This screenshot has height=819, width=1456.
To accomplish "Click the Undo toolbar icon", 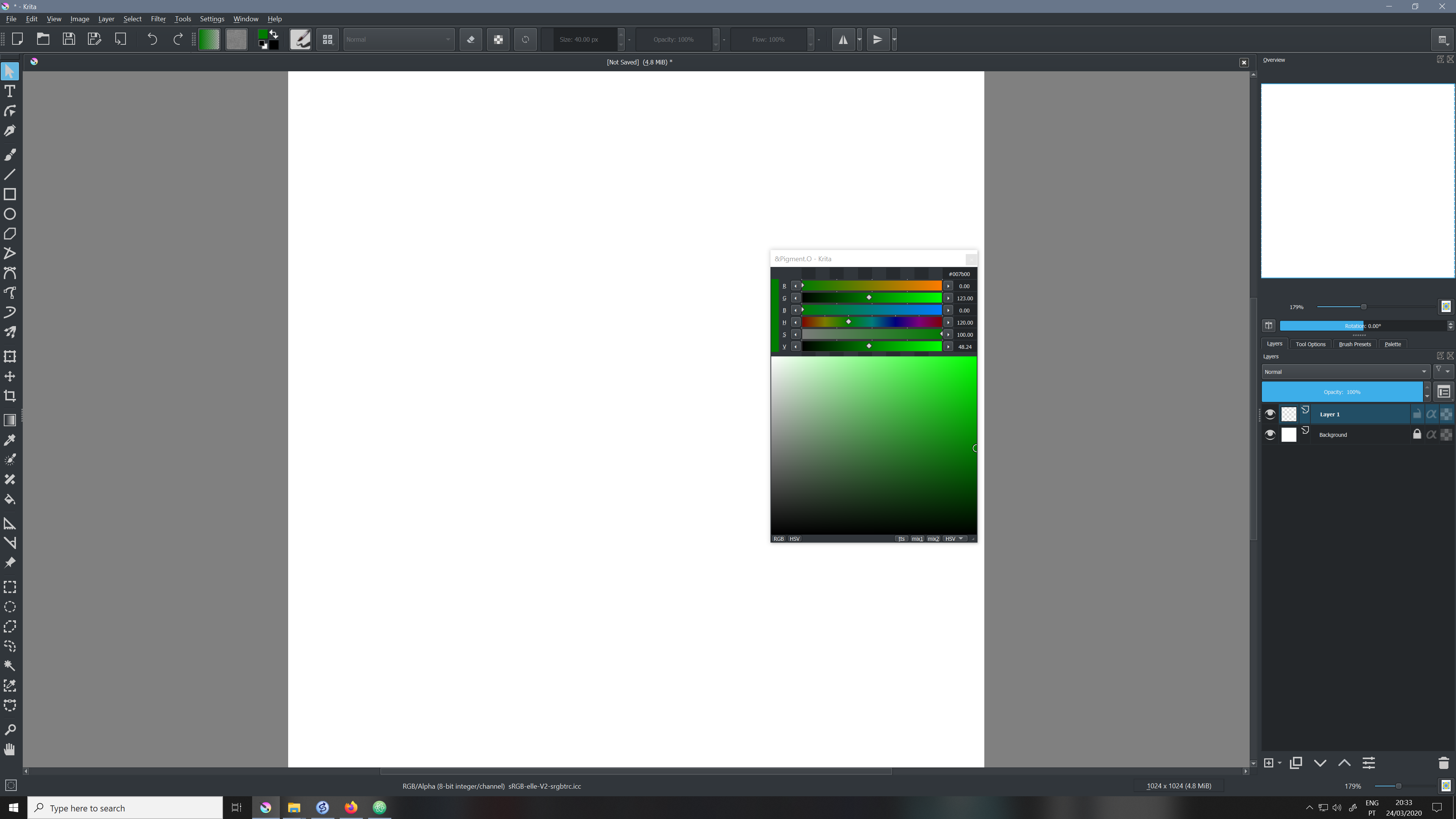I will click(152, 39).
